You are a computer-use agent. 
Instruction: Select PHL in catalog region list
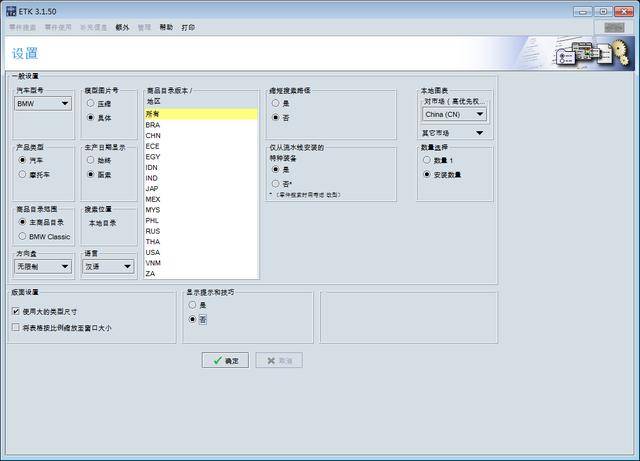tap(201, 220)
